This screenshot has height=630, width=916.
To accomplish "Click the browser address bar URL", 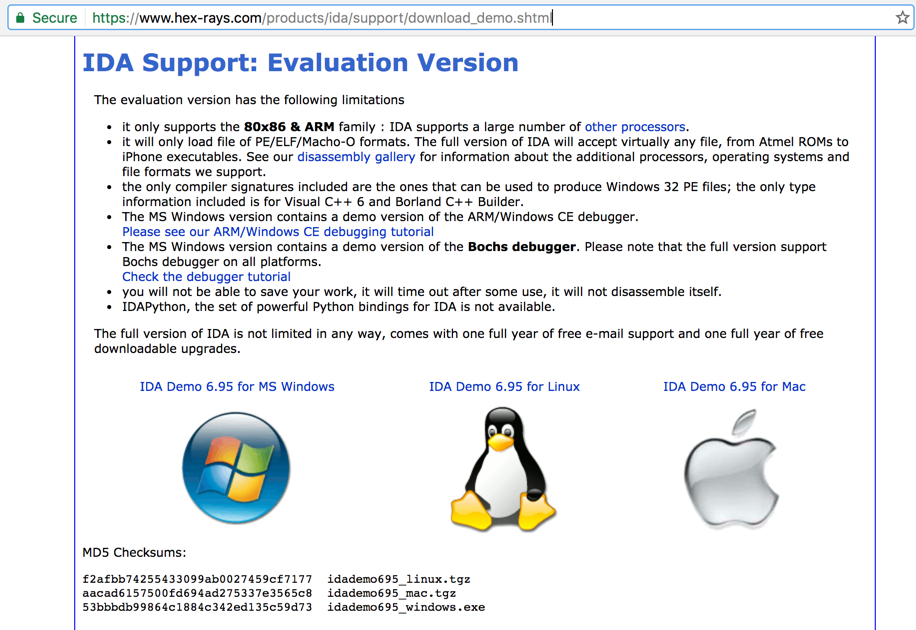I will 322,18.
